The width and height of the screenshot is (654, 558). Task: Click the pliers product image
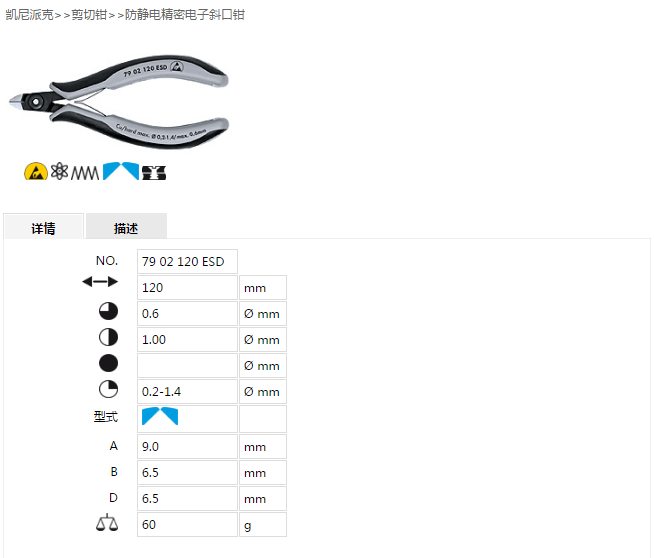pyautogui.click(x=120, y=101)
